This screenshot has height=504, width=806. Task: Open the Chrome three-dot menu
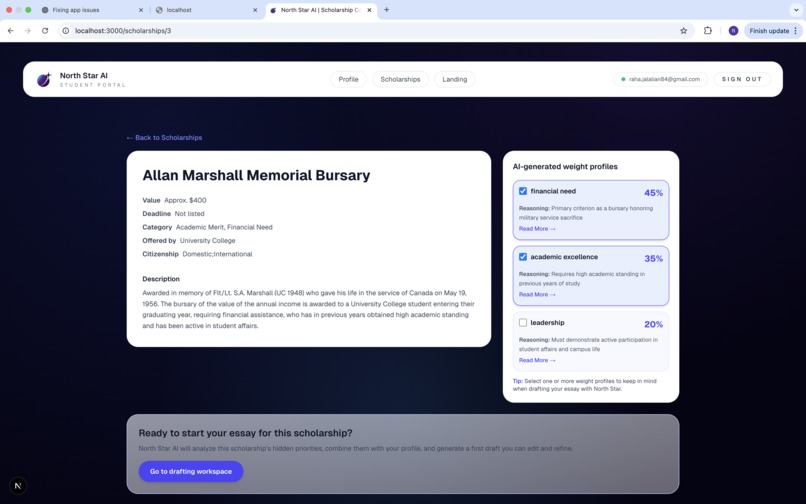point(796,31)
